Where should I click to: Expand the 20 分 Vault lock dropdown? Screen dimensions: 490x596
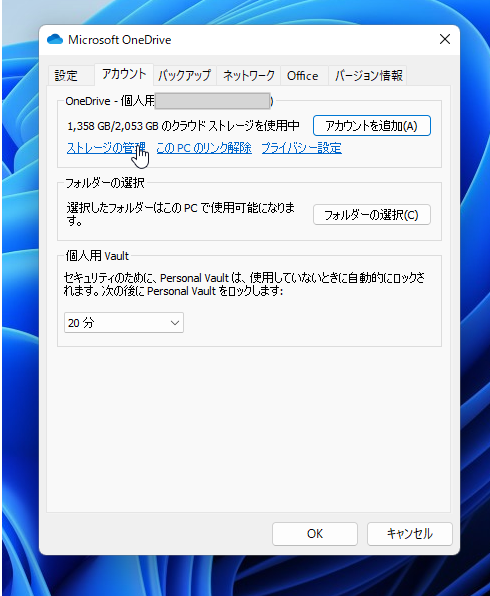tap(124, 323)
